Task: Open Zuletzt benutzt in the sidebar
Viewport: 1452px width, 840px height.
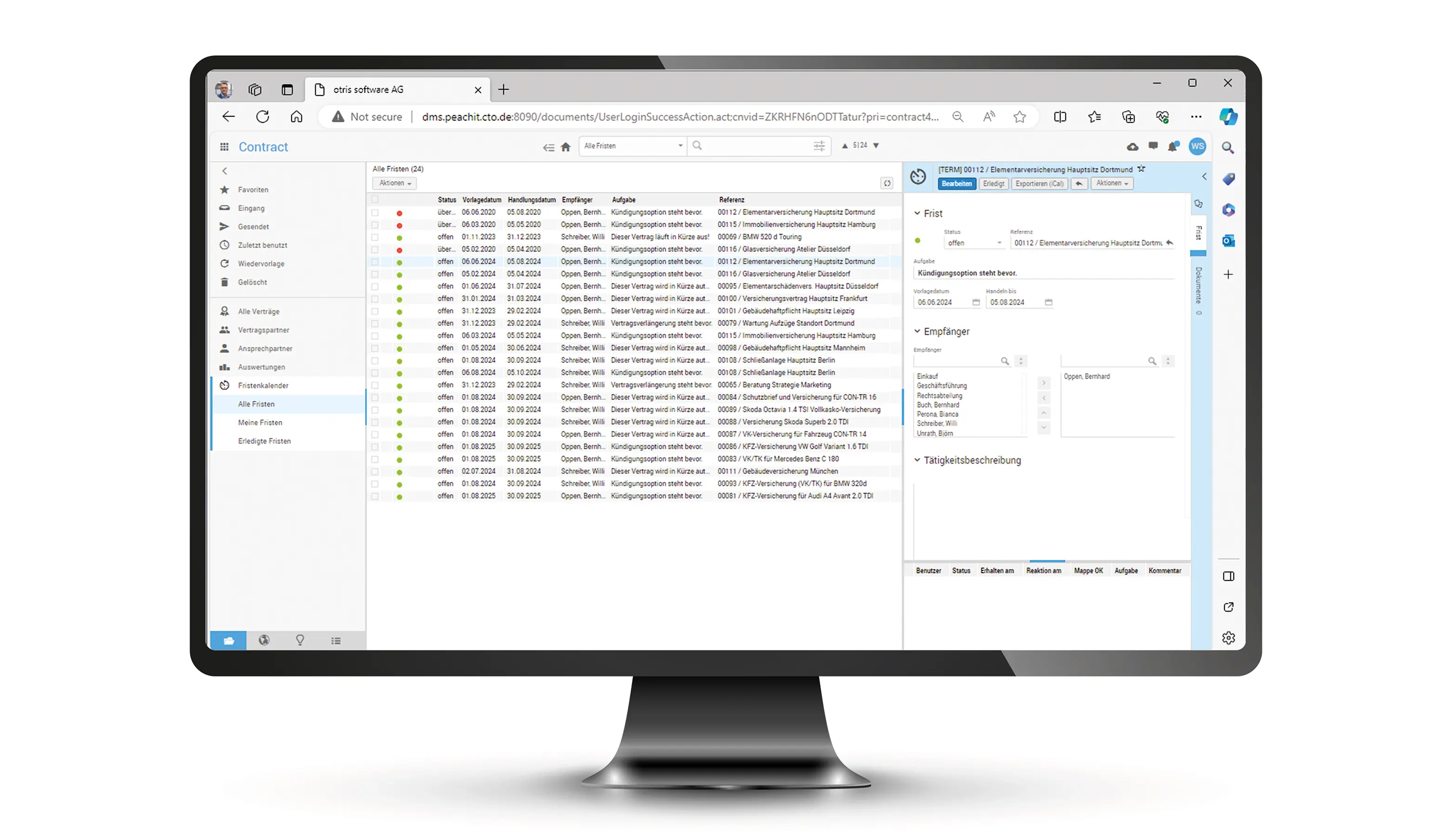Action: (262, 245)
